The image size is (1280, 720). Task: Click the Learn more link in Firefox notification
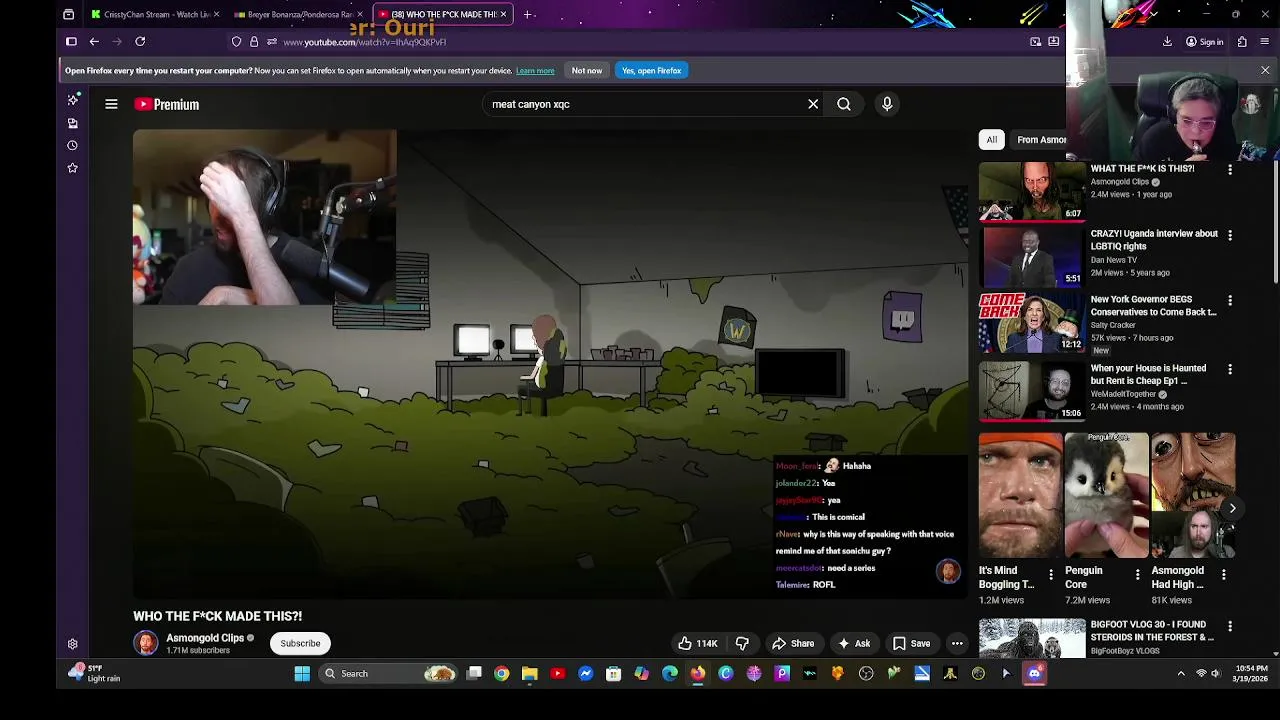pyautogui.click(x=535, y=71)
